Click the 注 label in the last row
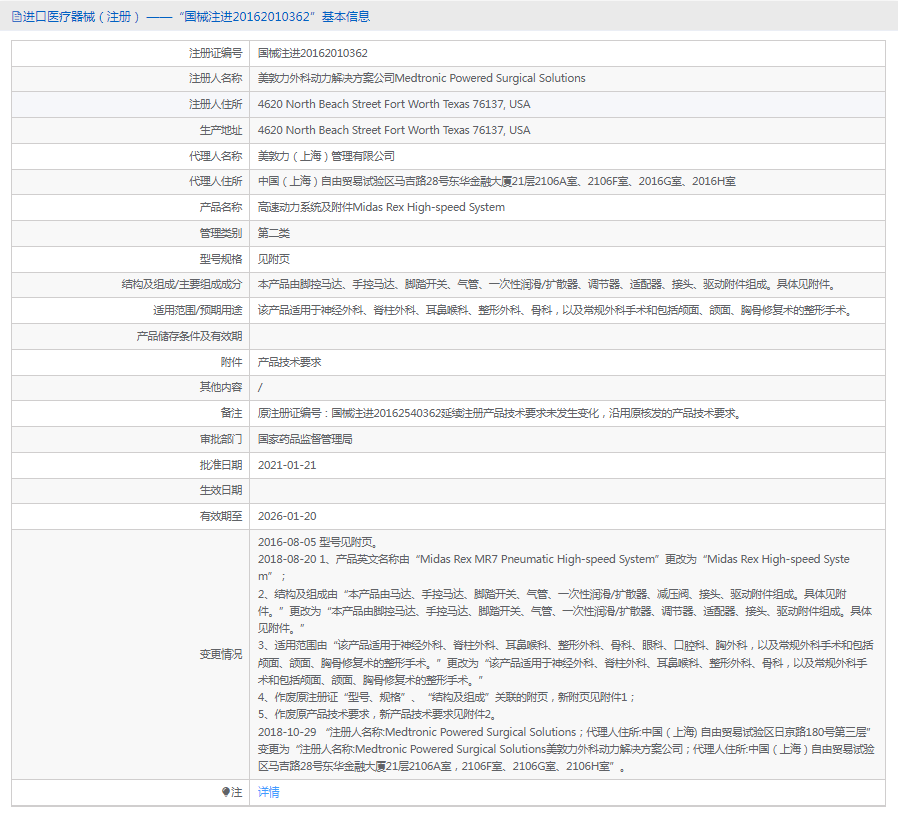Image resolution: width=898 pixels, height=816 pixels. tap(237, 792)
